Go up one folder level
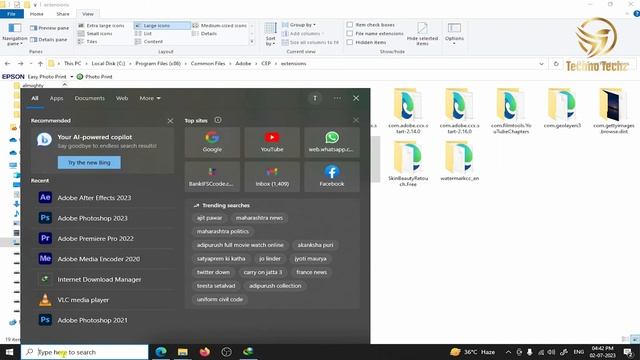This screenshot has height=360, width=640. coord(40,64)
